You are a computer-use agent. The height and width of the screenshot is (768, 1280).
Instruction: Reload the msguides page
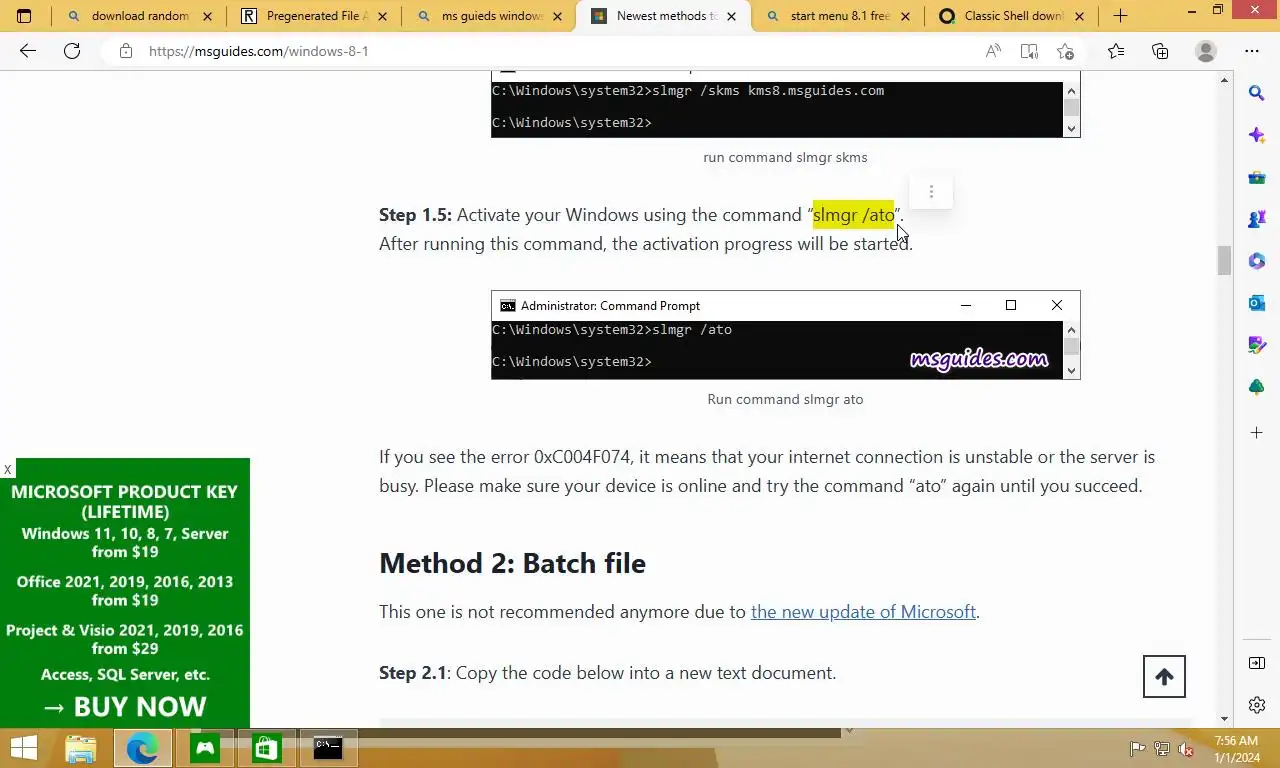pyautogui.click(x=72, y=51)
